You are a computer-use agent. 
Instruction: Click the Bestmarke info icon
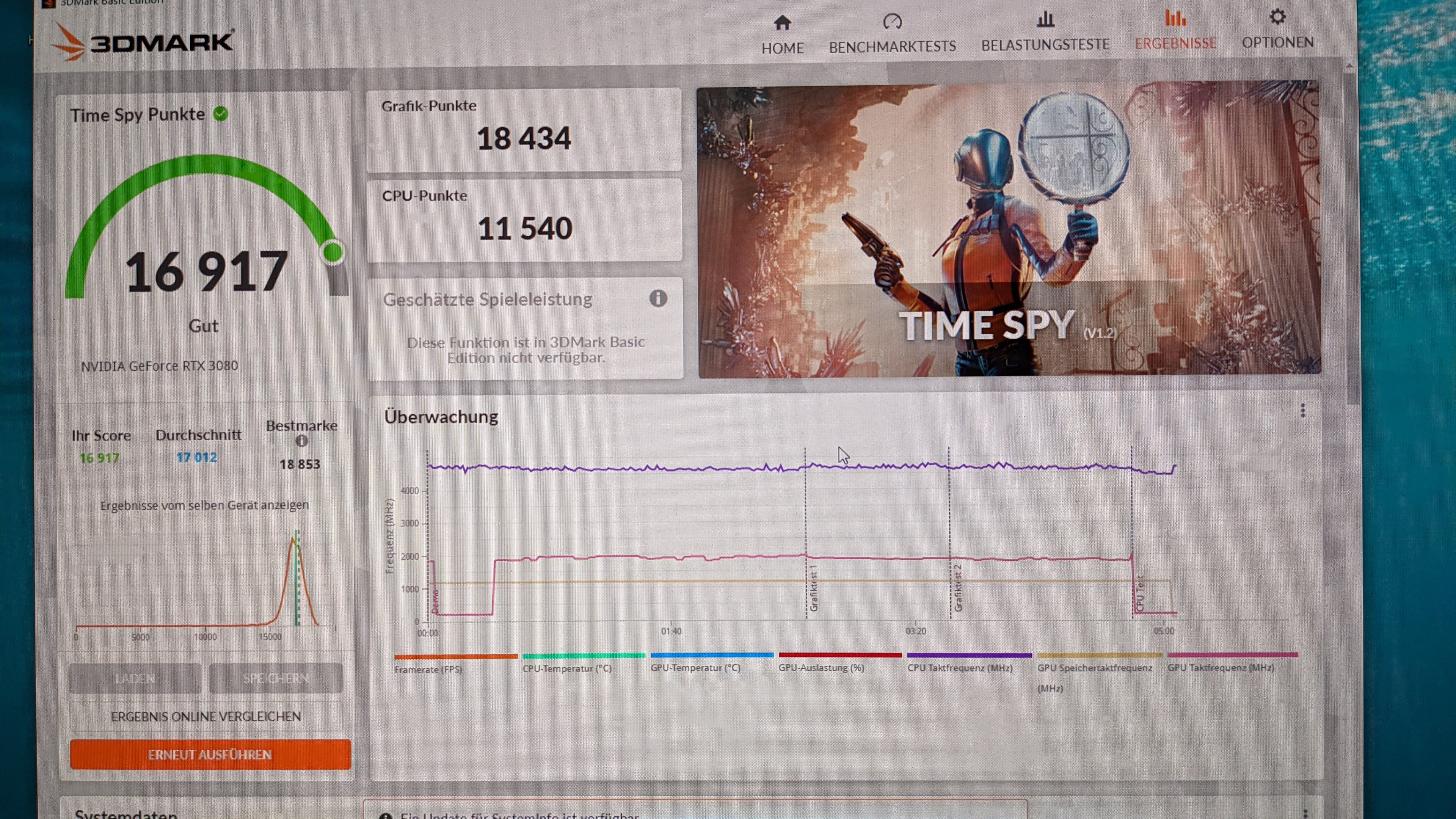(302, 441)
